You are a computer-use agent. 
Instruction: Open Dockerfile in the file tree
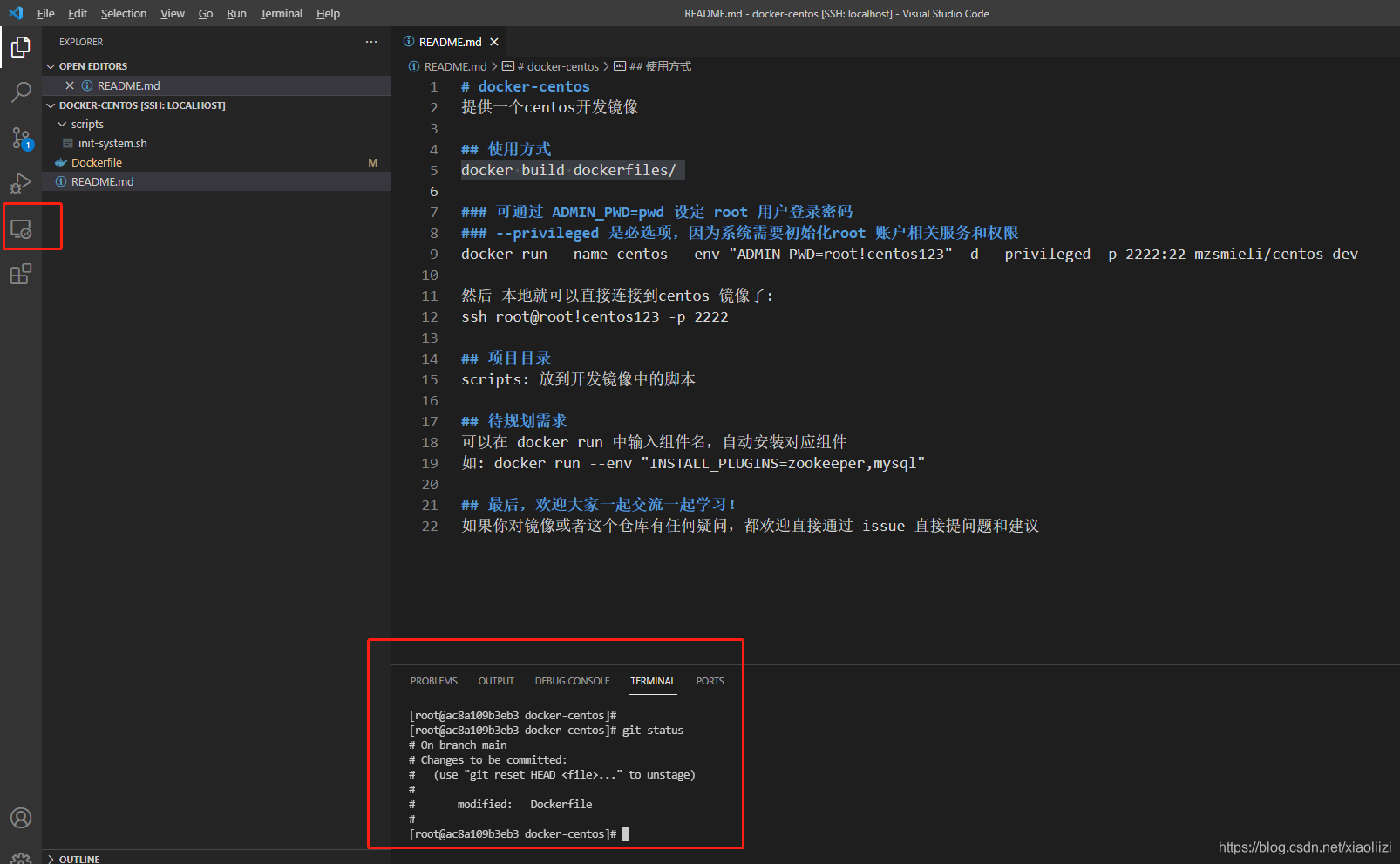tap(216, 163)
